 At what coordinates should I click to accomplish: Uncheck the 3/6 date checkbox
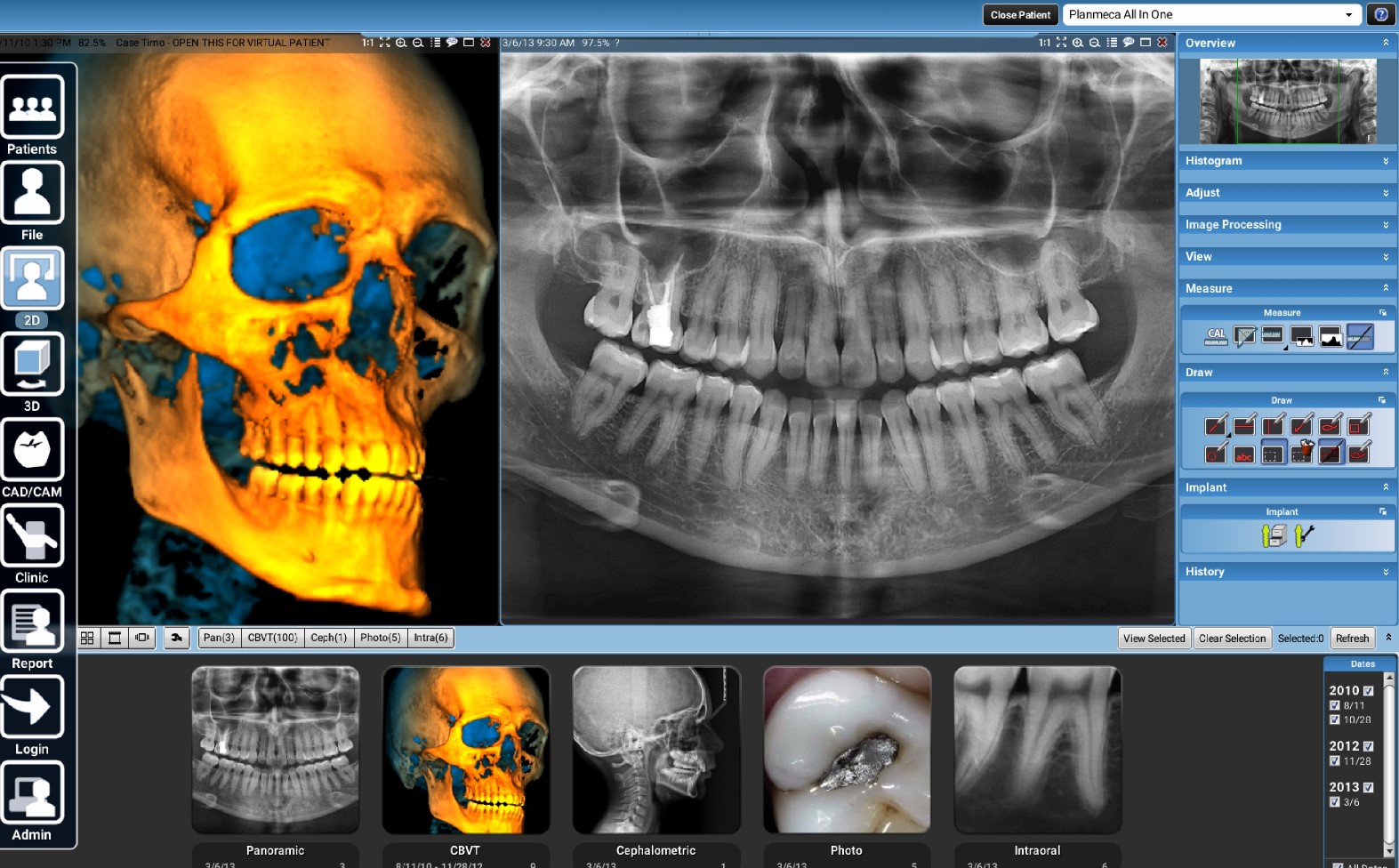[x=1334, y=802]
